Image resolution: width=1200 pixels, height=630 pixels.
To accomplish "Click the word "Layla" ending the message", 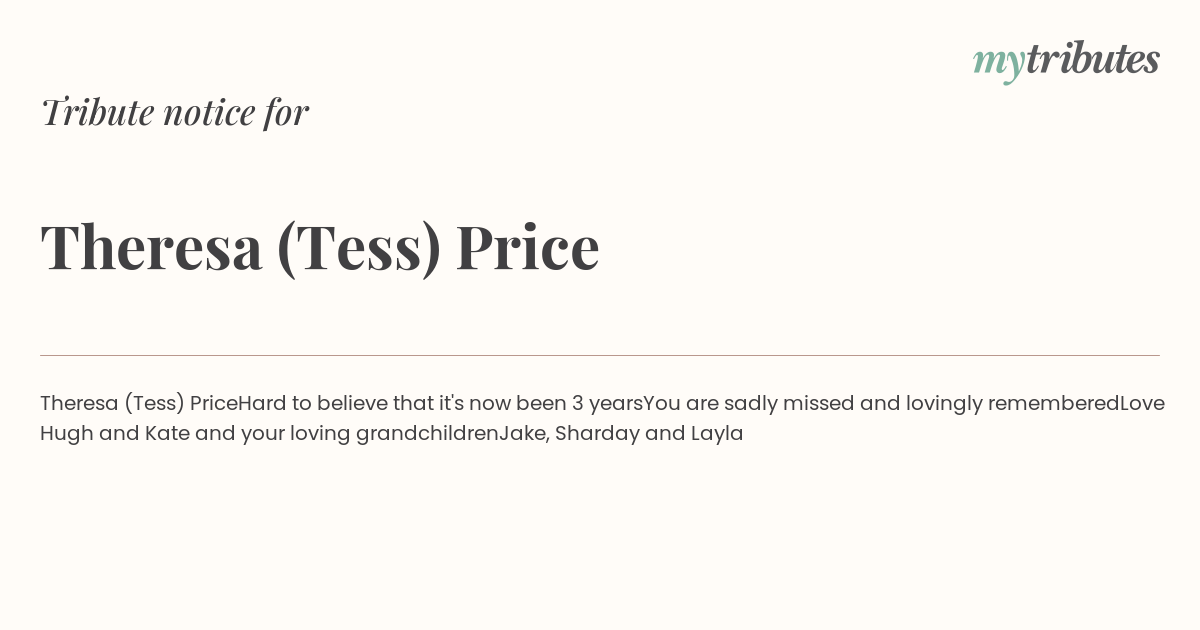I will point(717,434).
